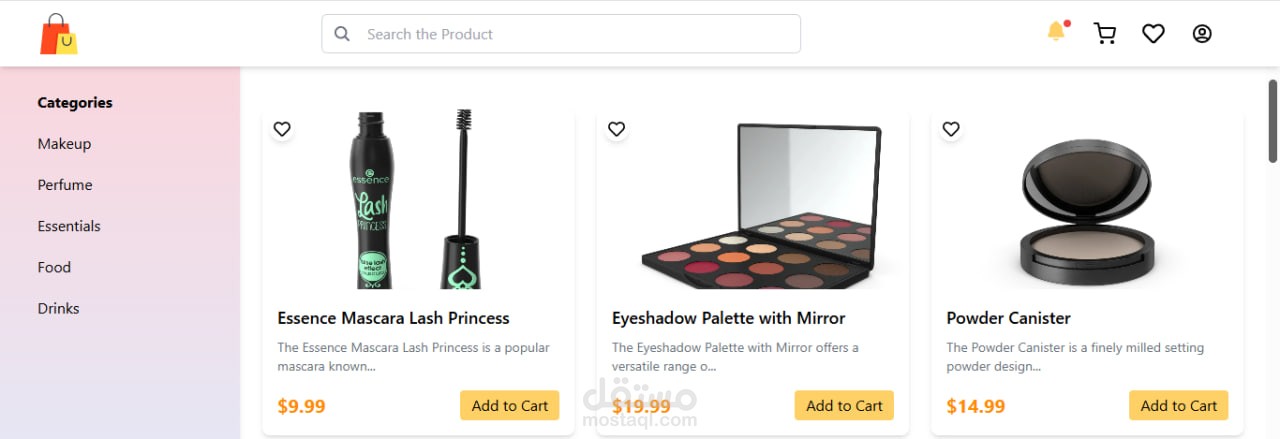Open the shopping cart
Image resolution: width=1280 pixels, height=439 pixels.
point(1105,34)
